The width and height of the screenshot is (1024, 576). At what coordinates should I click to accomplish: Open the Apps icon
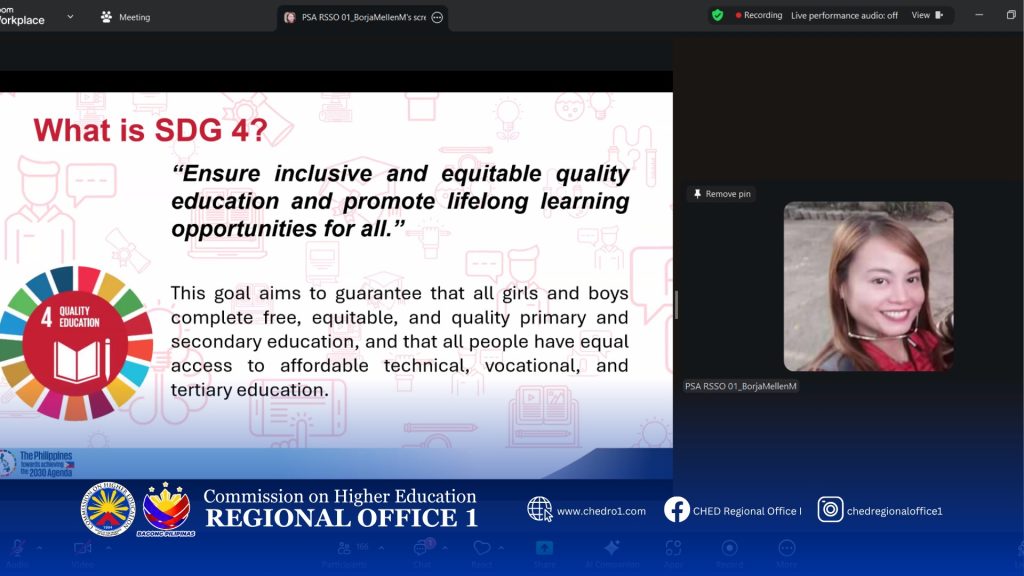[673, 548]
